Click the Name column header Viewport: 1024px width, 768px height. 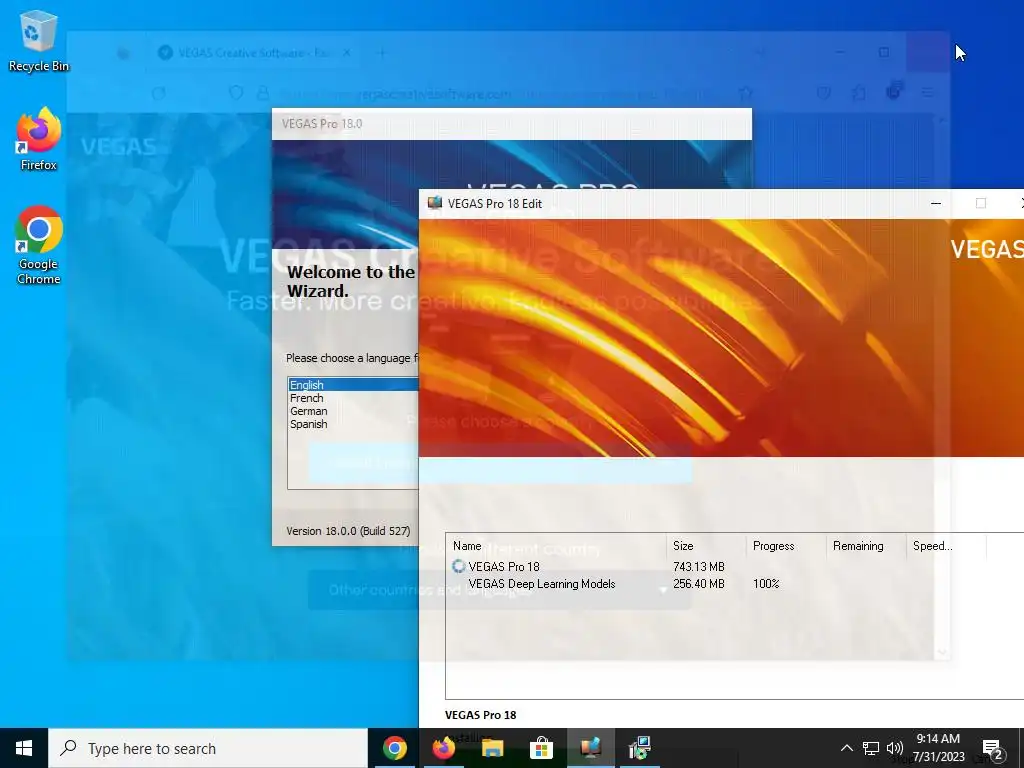556,546
